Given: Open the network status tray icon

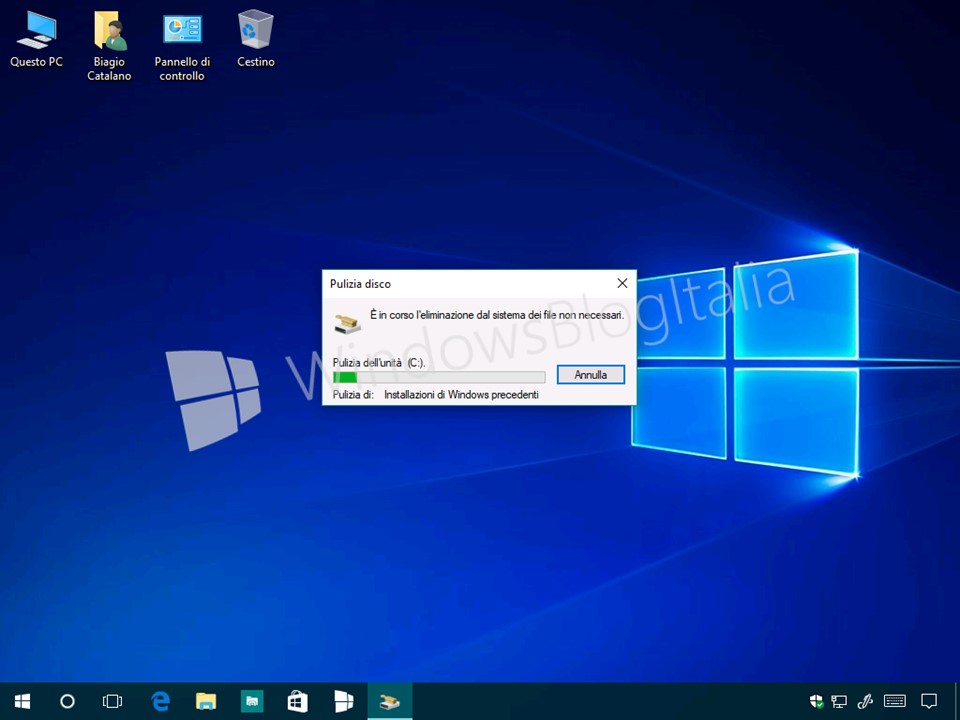Looking at the screenshot, I should click(x=839, y=701).
